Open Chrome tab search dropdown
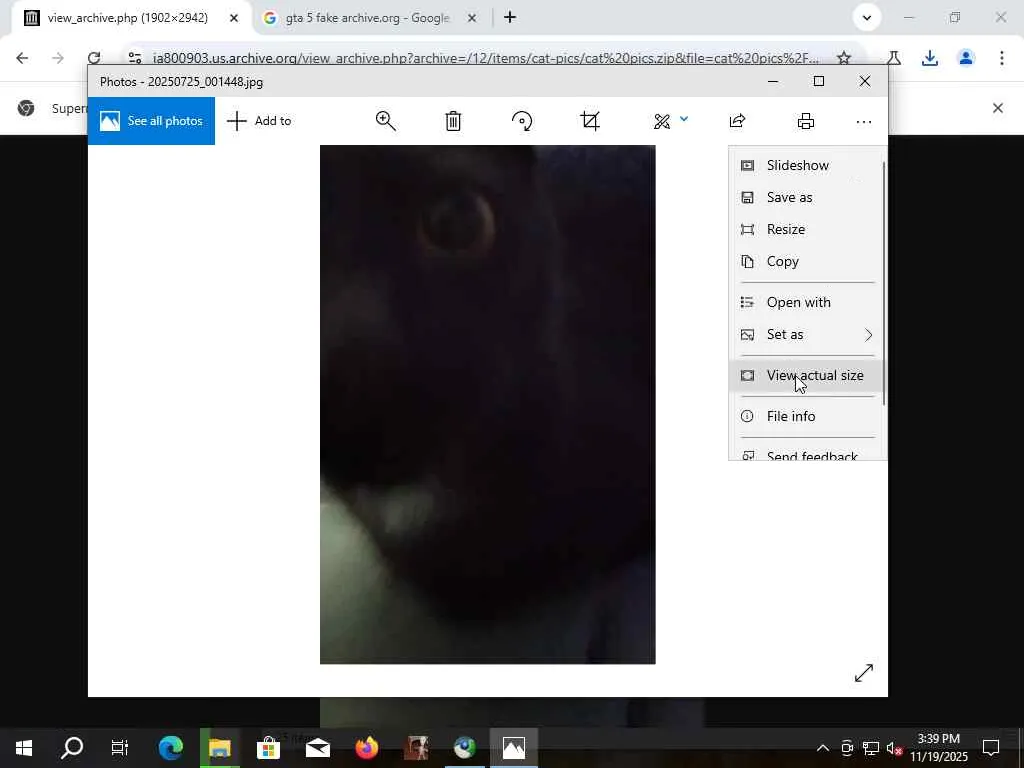 coord(867,18)
